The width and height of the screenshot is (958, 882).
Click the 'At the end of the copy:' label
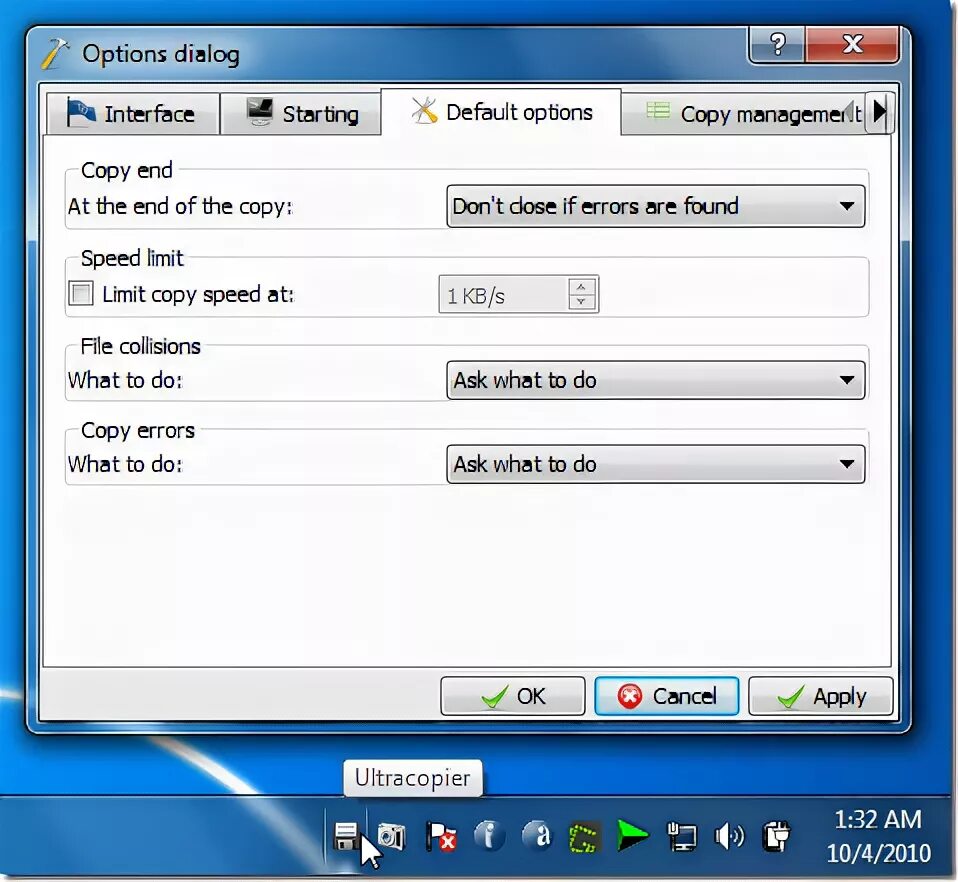pyautogui.click(x=180, y=206)
